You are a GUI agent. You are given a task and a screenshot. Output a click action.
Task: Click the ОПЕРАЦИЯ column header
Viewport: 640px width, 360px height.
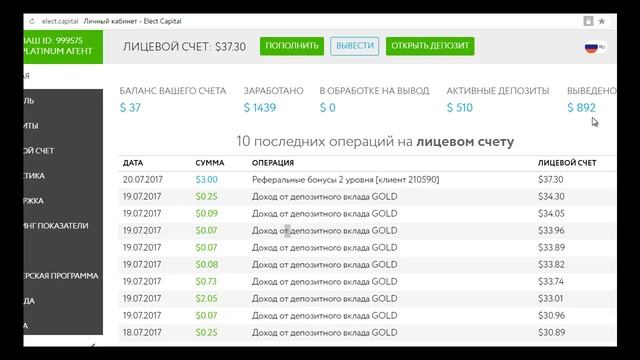[273, 163]
